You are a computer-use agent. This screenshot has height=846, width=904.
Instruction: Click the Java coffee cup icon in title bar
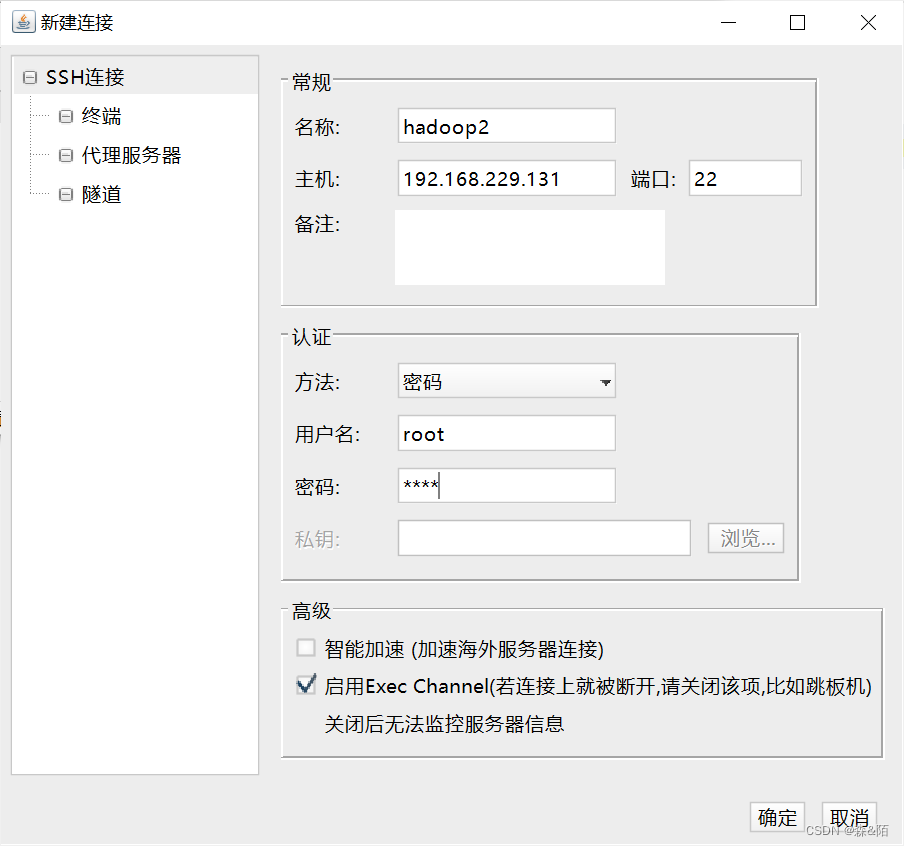click(22, 21)
